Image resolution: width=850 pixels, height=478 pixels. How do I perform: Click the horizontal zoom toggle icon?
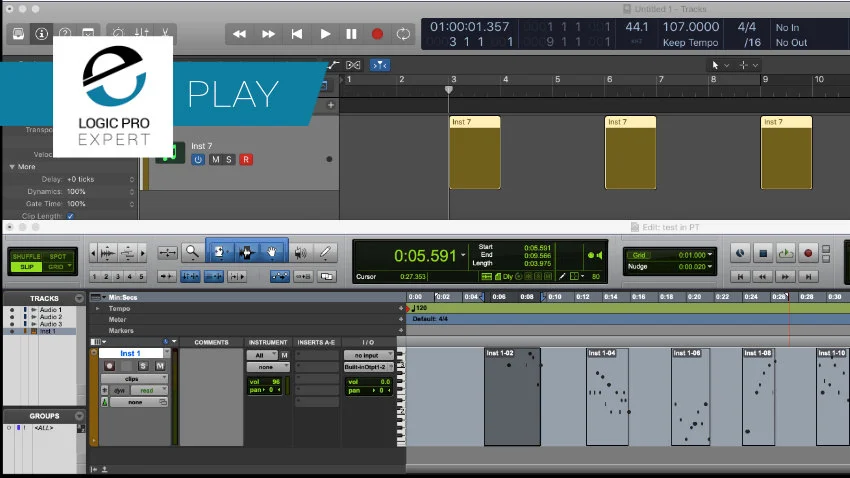168,252
